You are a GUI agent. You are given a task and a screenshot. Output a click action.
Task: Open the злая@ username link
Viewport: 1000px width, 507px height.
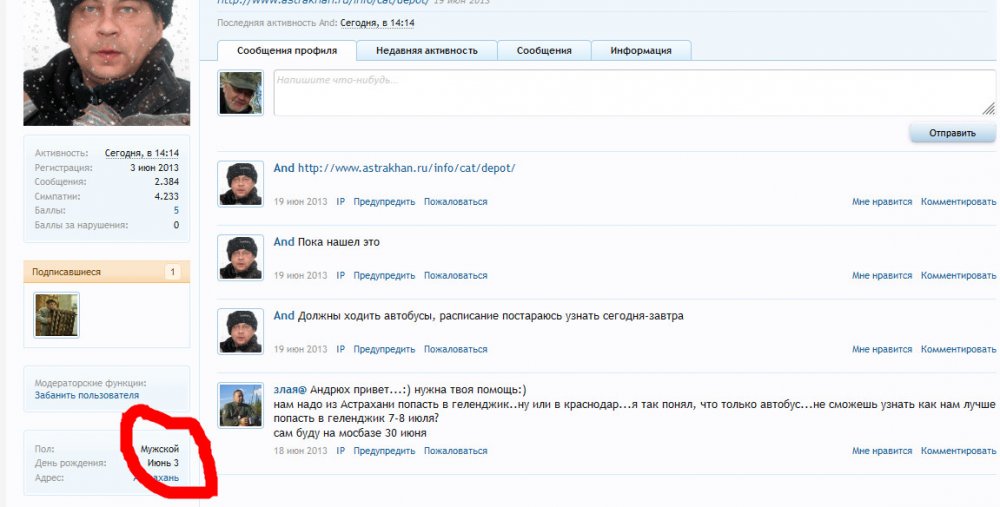[x=290, y=389]
